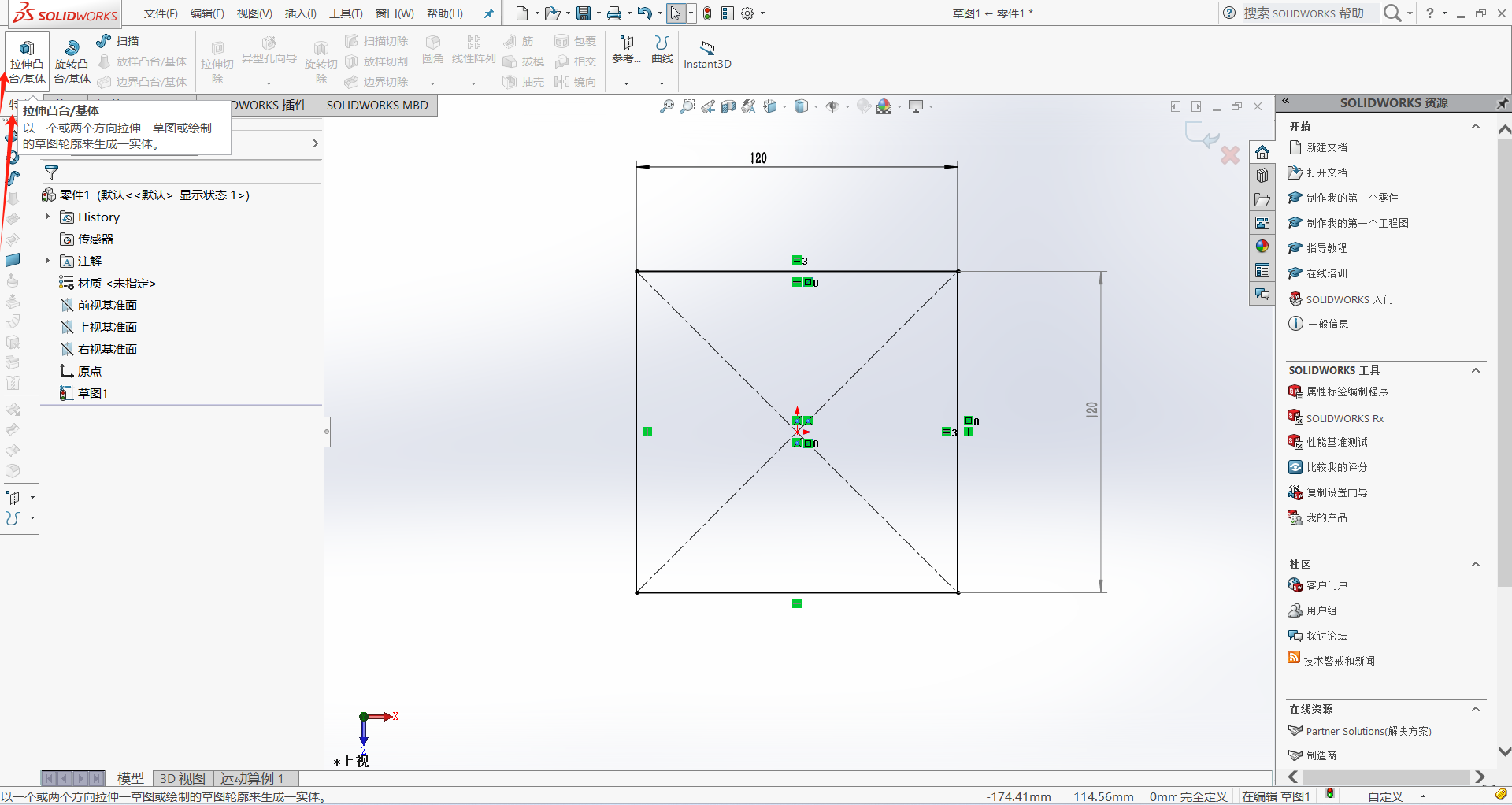Expand the History tree node
This screenshot has width=1512, height=805.
pos(48,217)
